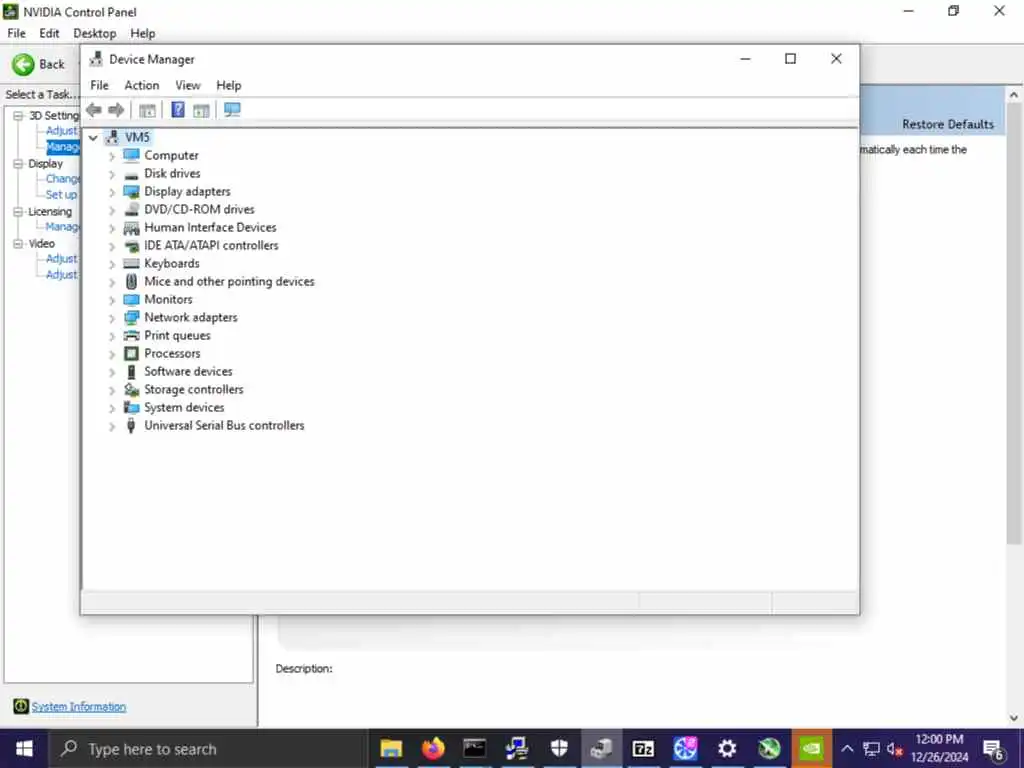Open File Explorer from the taskbar
The image size is (1024, 768).
[x=391, y=748]
